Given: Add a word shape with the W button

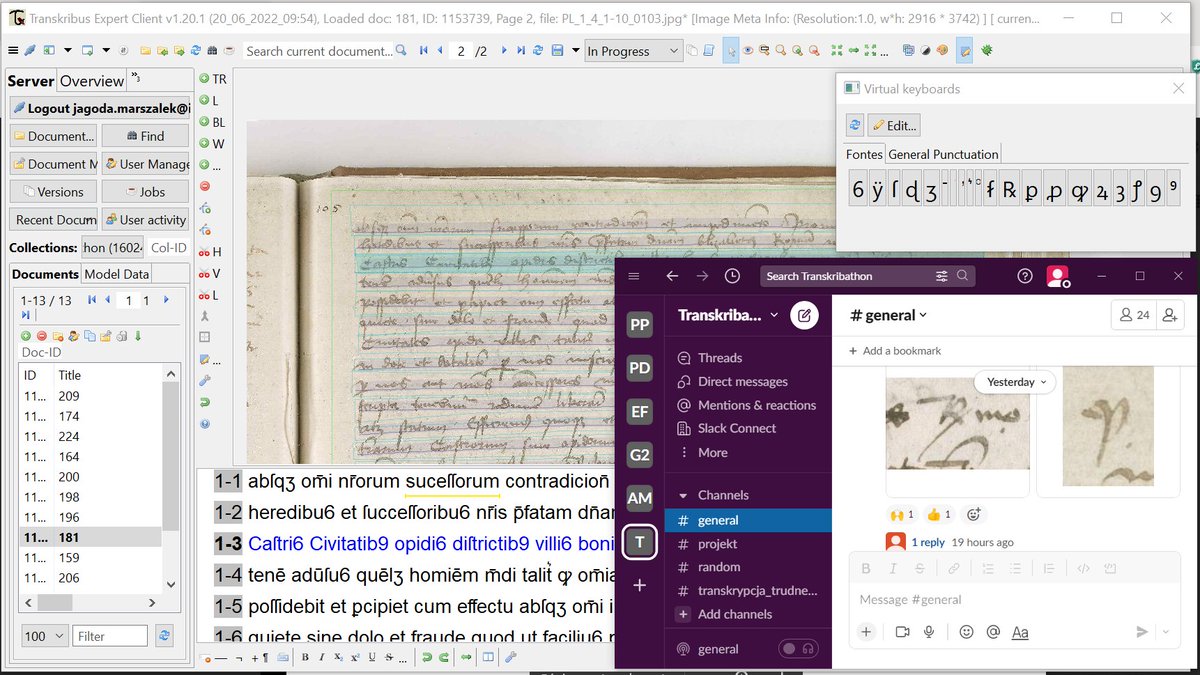Looking at the screenshot, I should point(212,144).
